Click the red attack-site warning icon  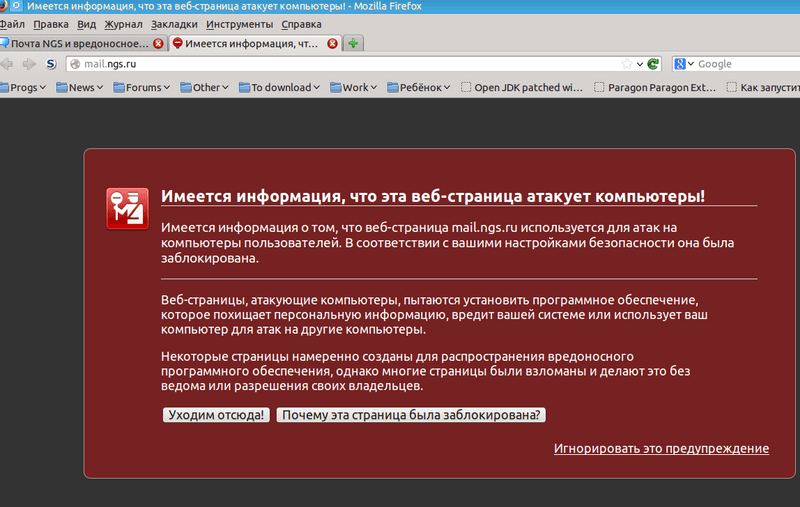click(x=128, y=209)
